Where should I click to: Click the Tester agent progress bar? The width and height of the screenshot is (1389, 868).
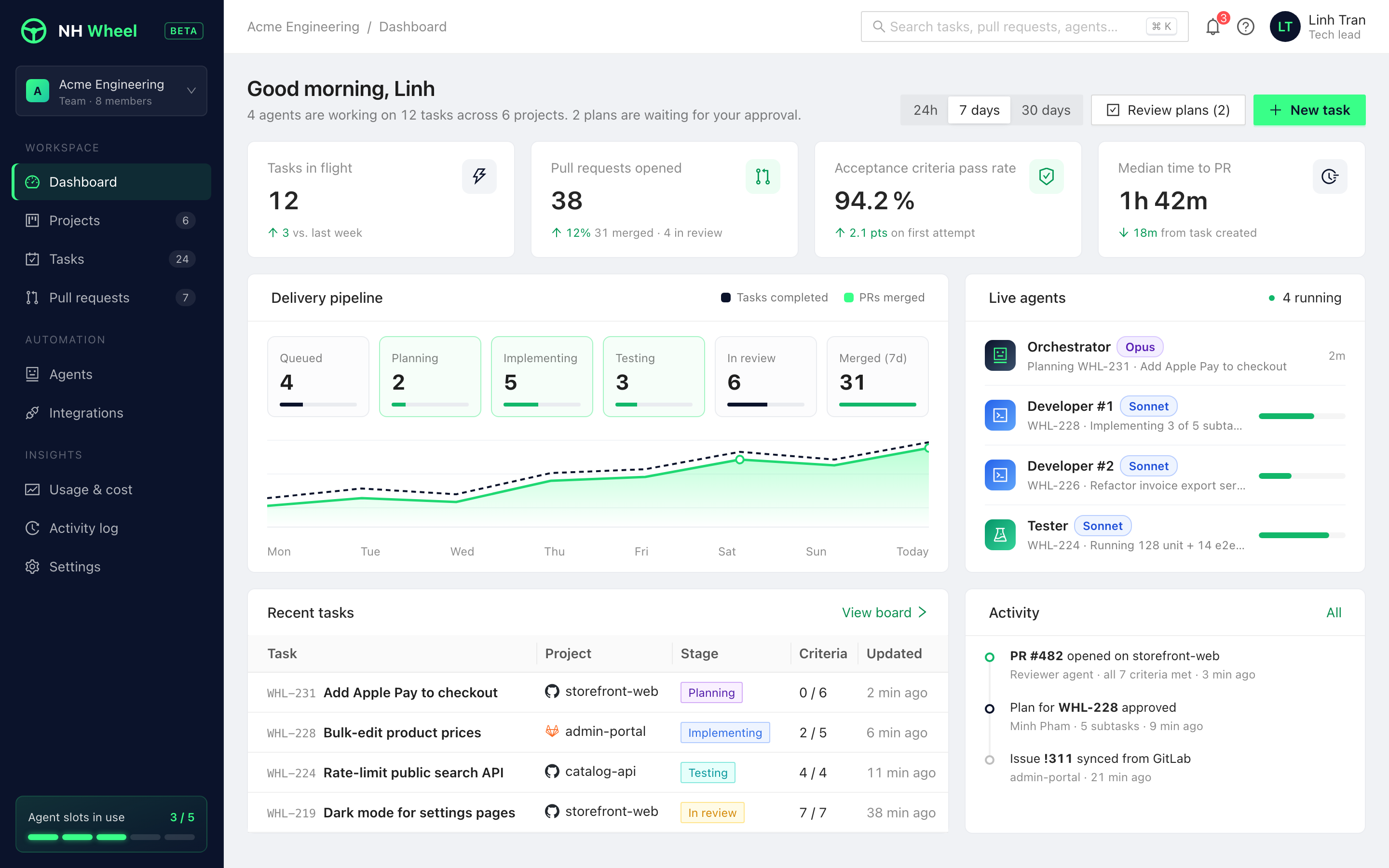click(x=1302, y=536)
